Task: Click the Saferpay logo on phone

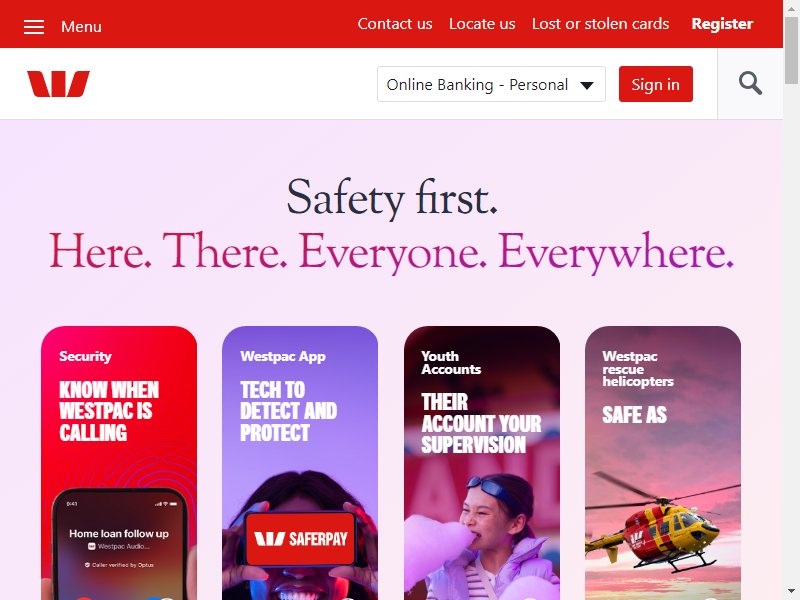Action: (x=301, y=539)
